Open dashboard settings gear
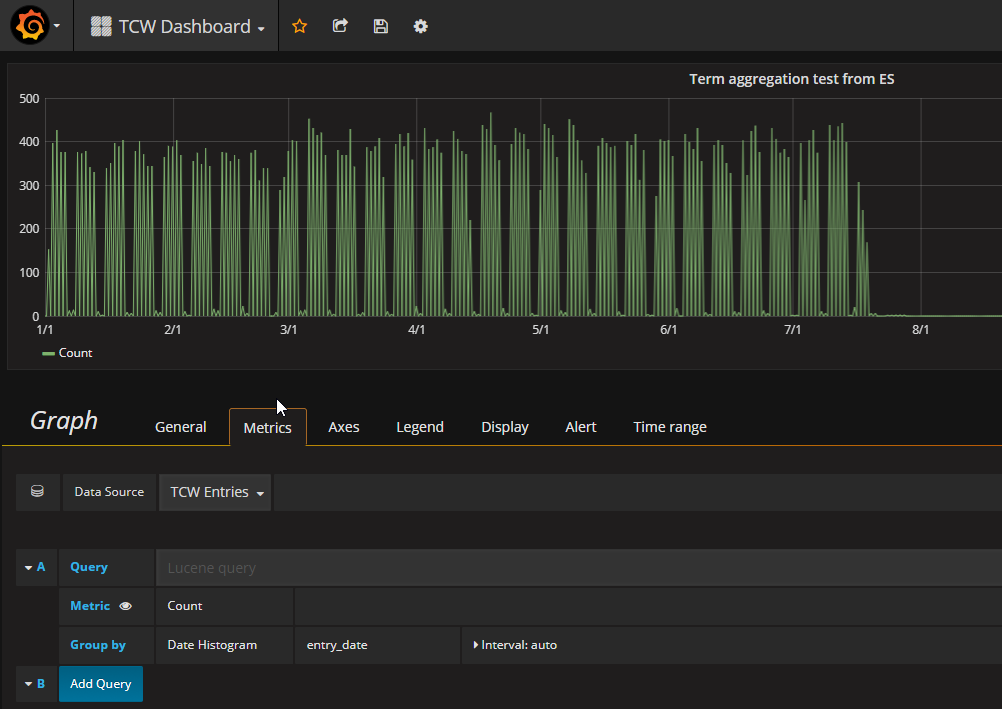 [420, 26]
